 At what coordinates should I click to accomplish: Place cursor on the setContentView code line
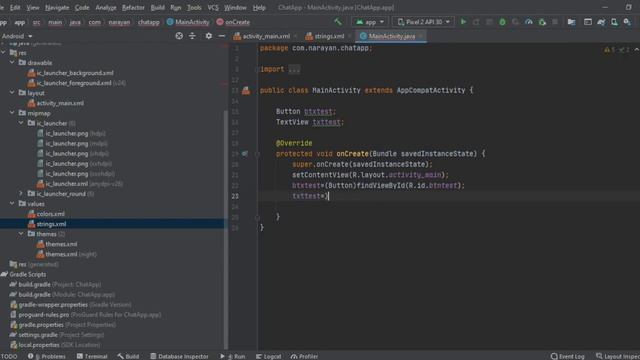tap(370, 175)
